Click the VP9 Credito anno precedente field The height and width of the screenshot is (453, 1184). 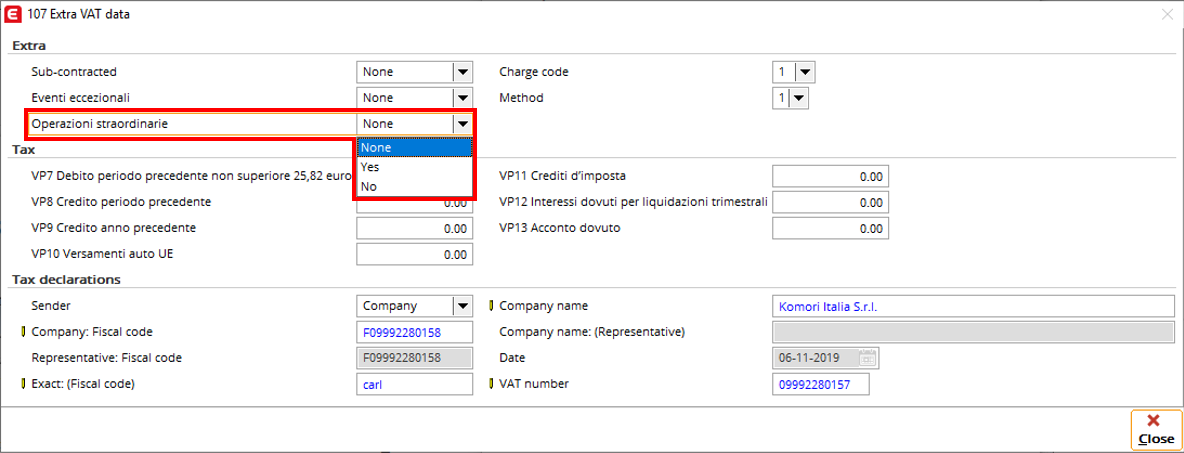(x=415, y=228)
